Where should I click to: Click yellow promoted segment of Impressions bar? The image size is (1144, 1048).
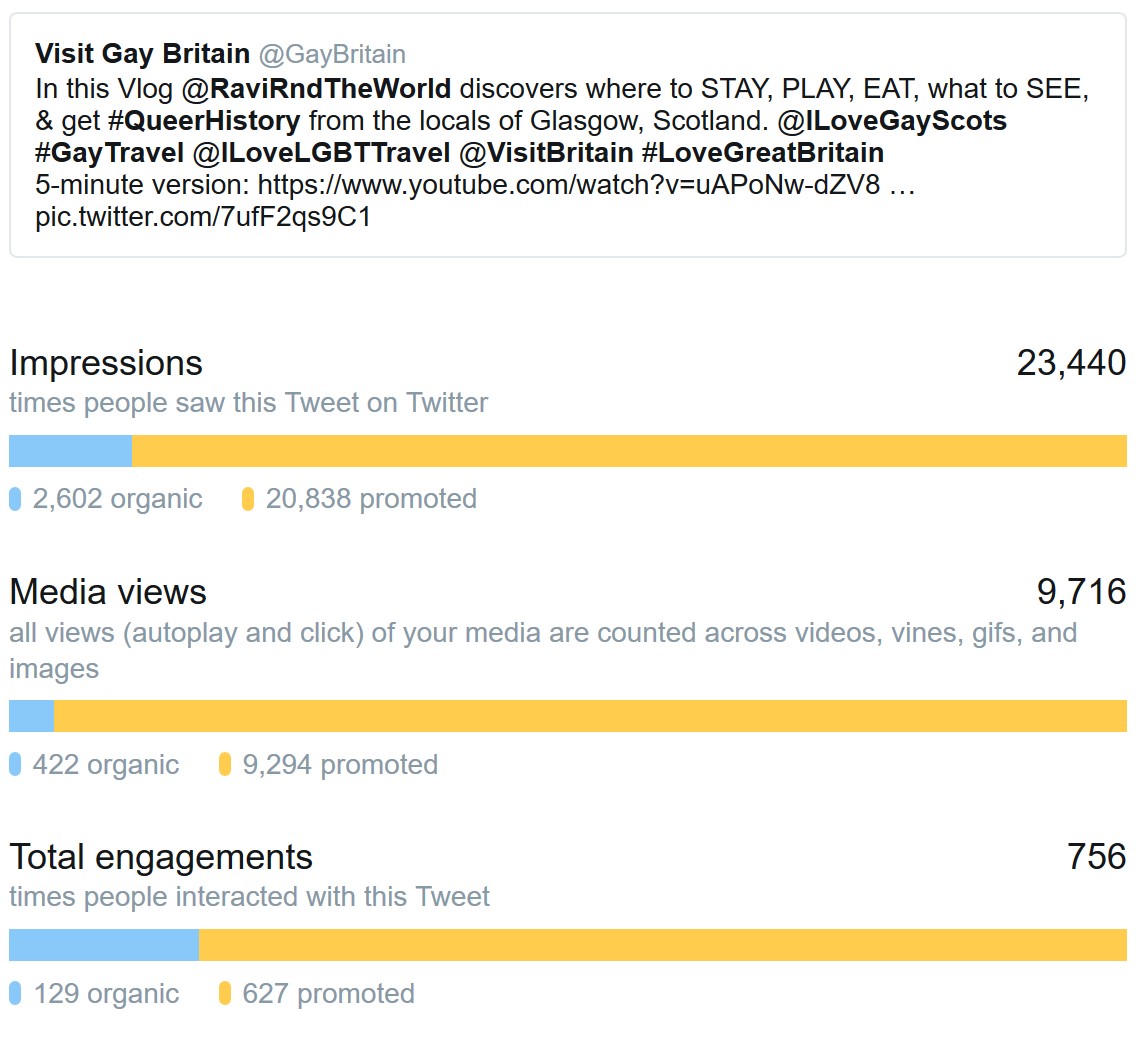click(x=630, y=451)
